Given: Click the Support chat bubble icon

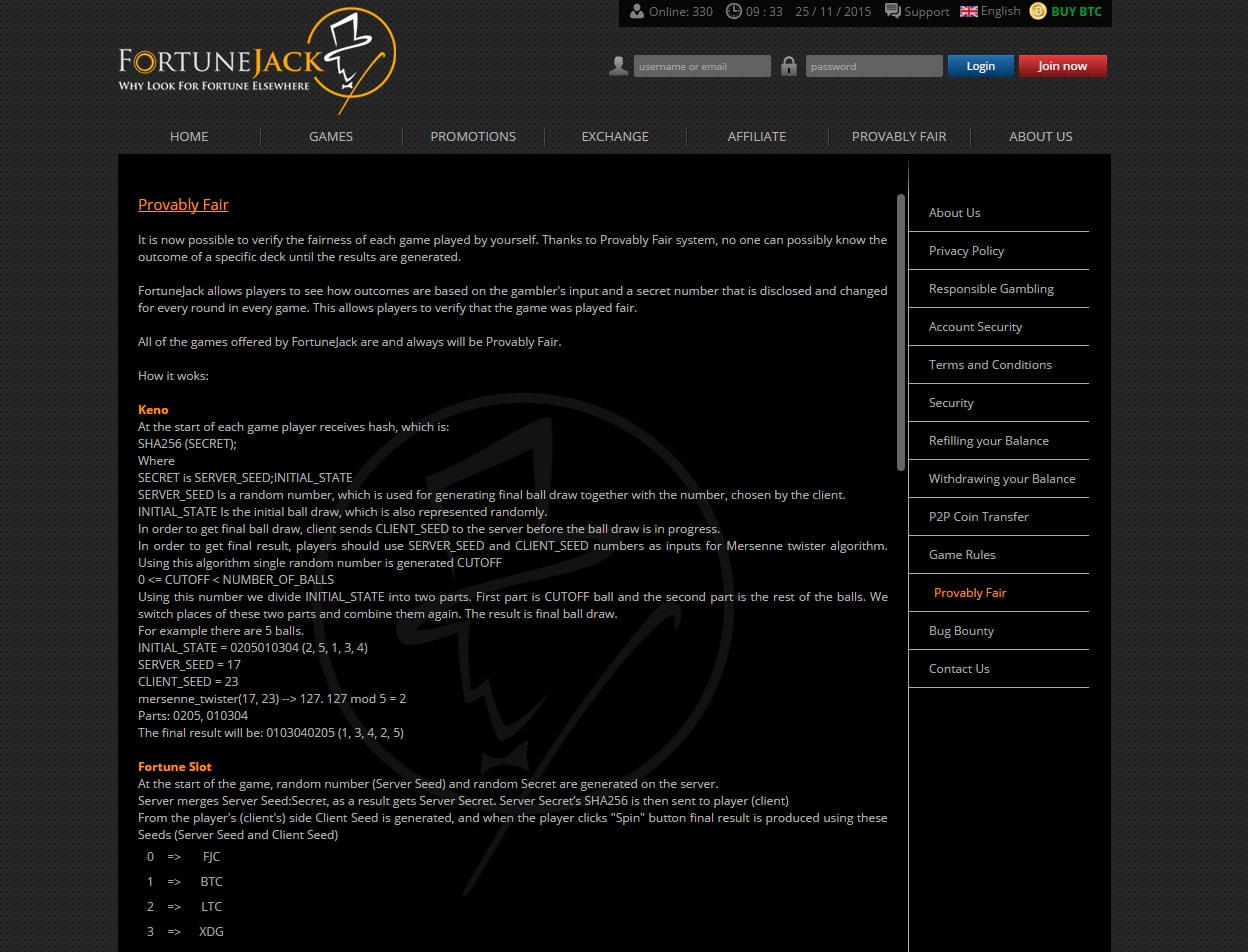Looking at the screenshot, I should tap(893, 12).
